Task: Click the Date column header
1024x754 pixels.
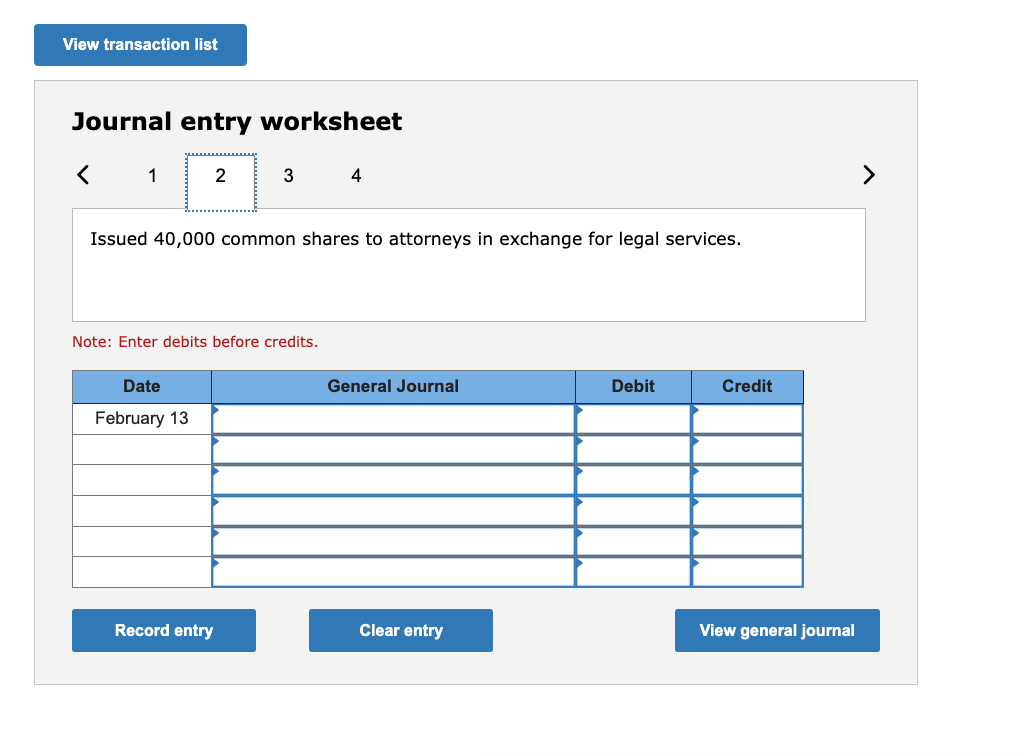Action: coord(142,386)
